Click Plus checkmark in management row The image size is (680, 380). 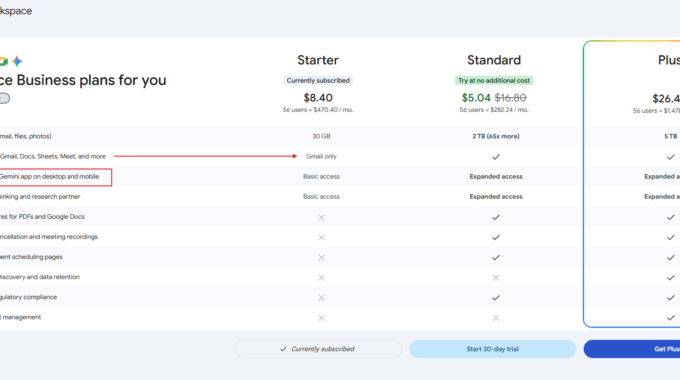click(x=670, y=318)
